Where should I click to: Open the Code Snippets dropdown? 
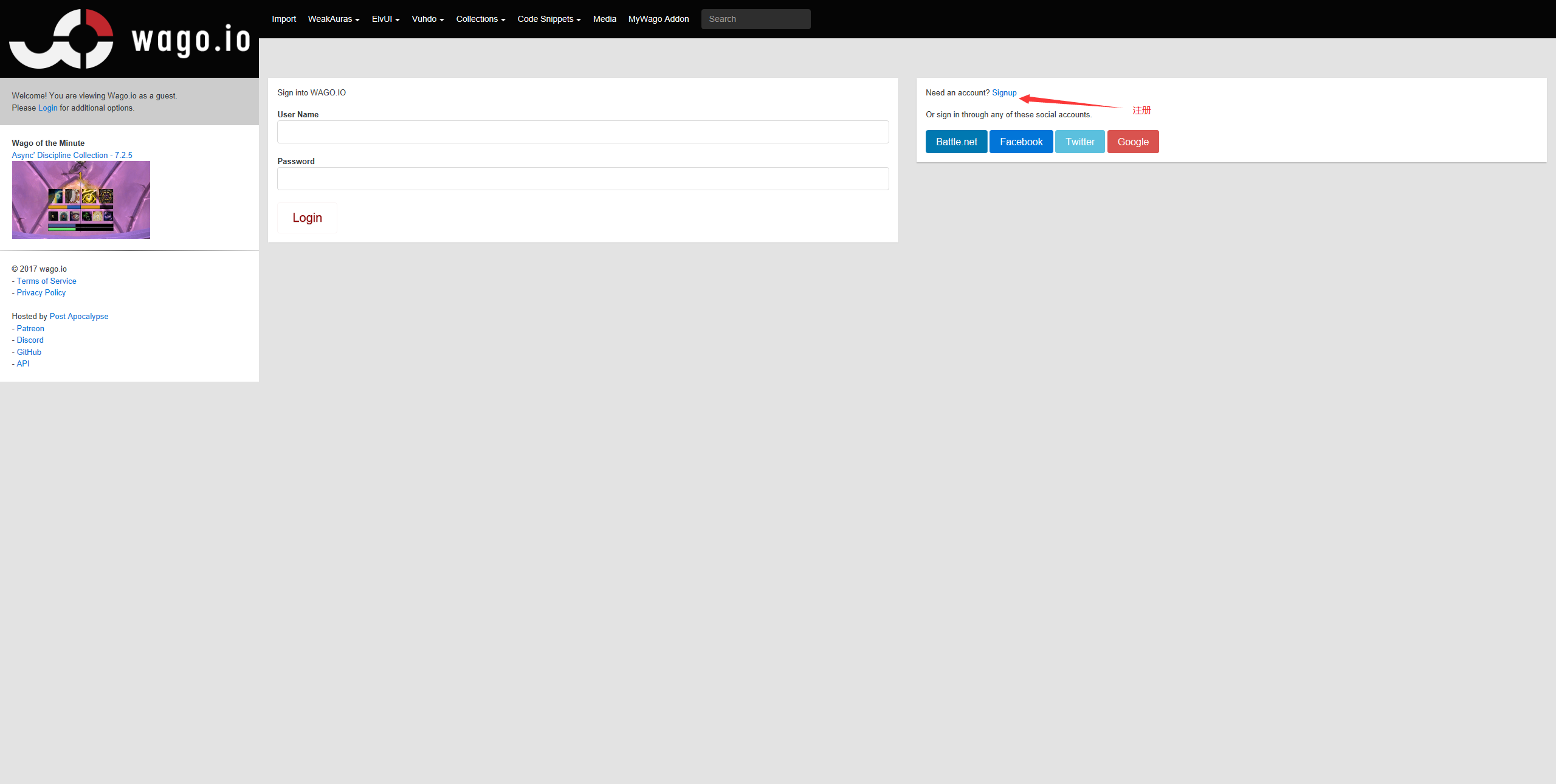548,19
